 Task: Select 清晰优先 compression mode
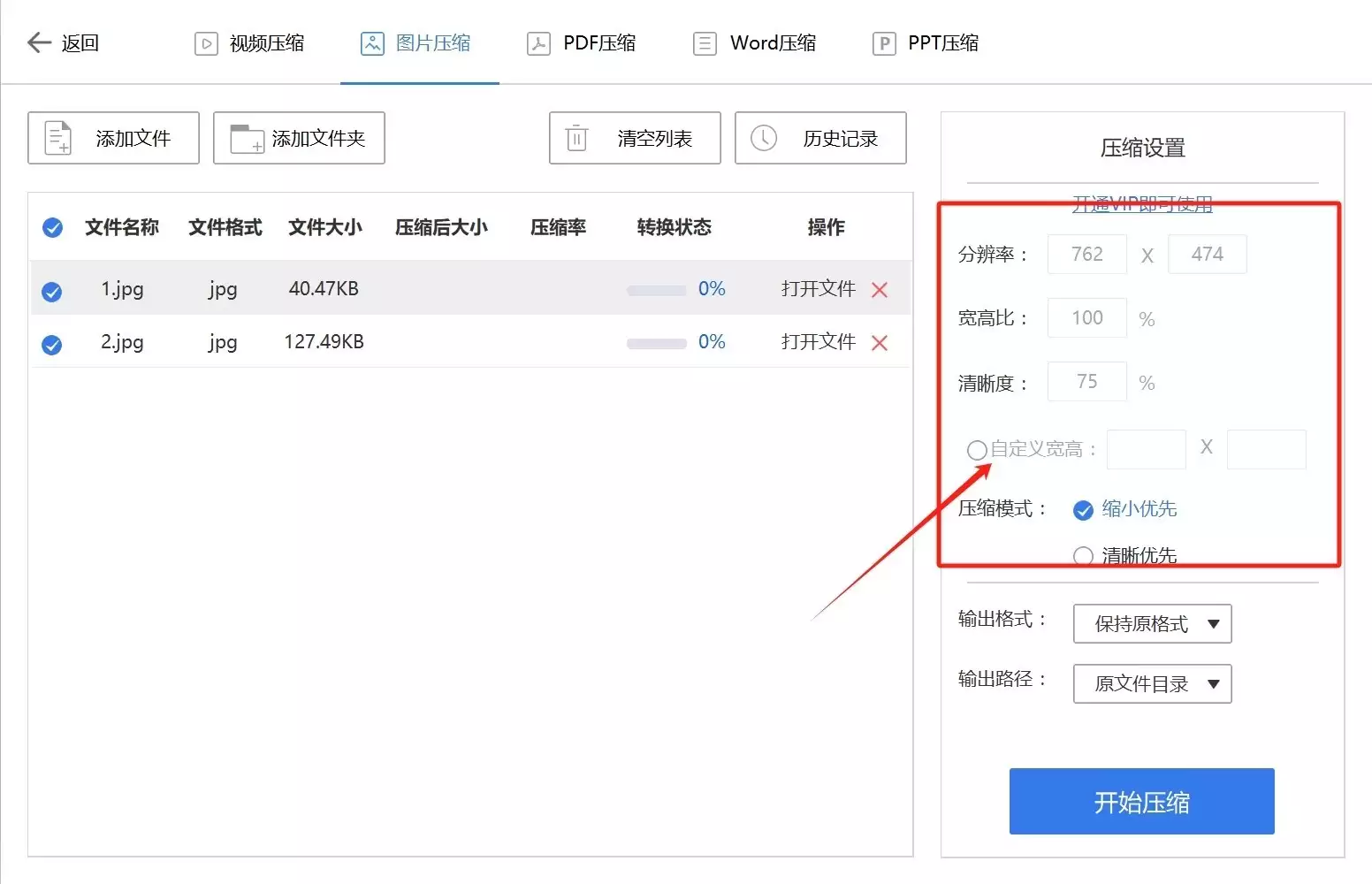[1083, 556]
